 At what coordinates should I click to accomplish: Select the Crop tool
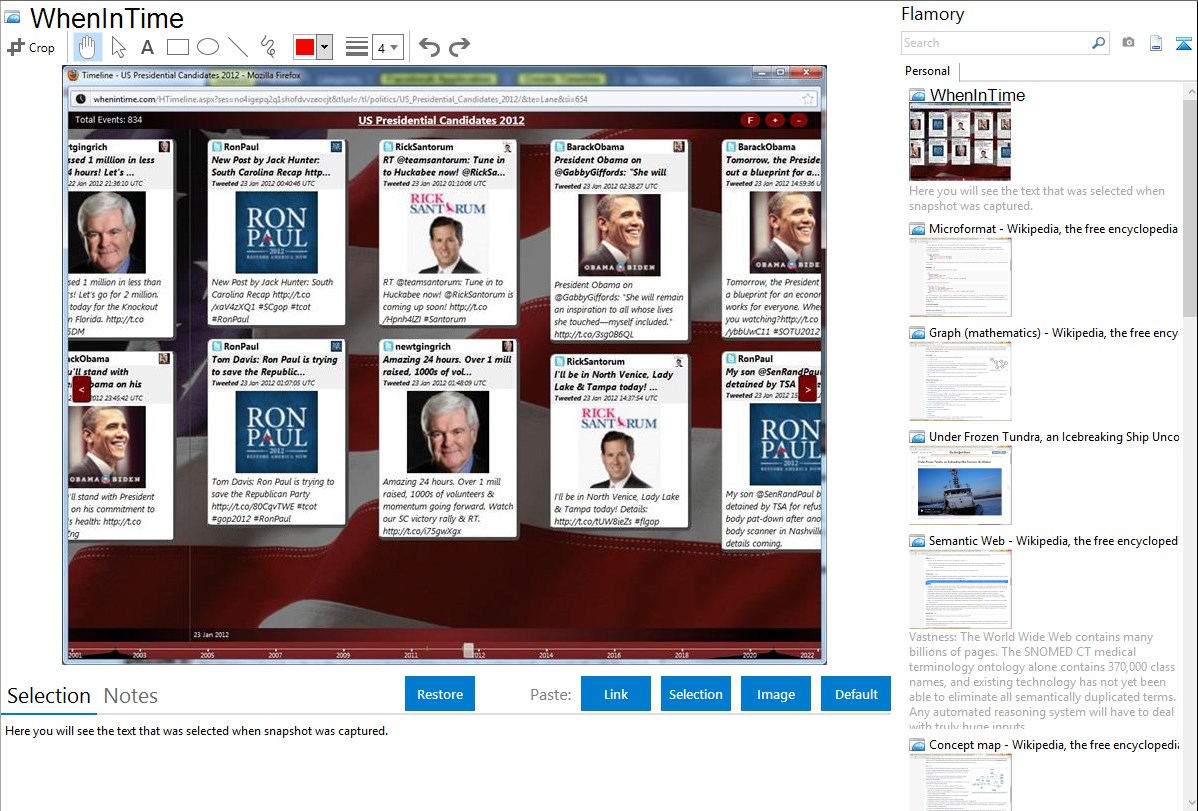[x=31, y=47]
